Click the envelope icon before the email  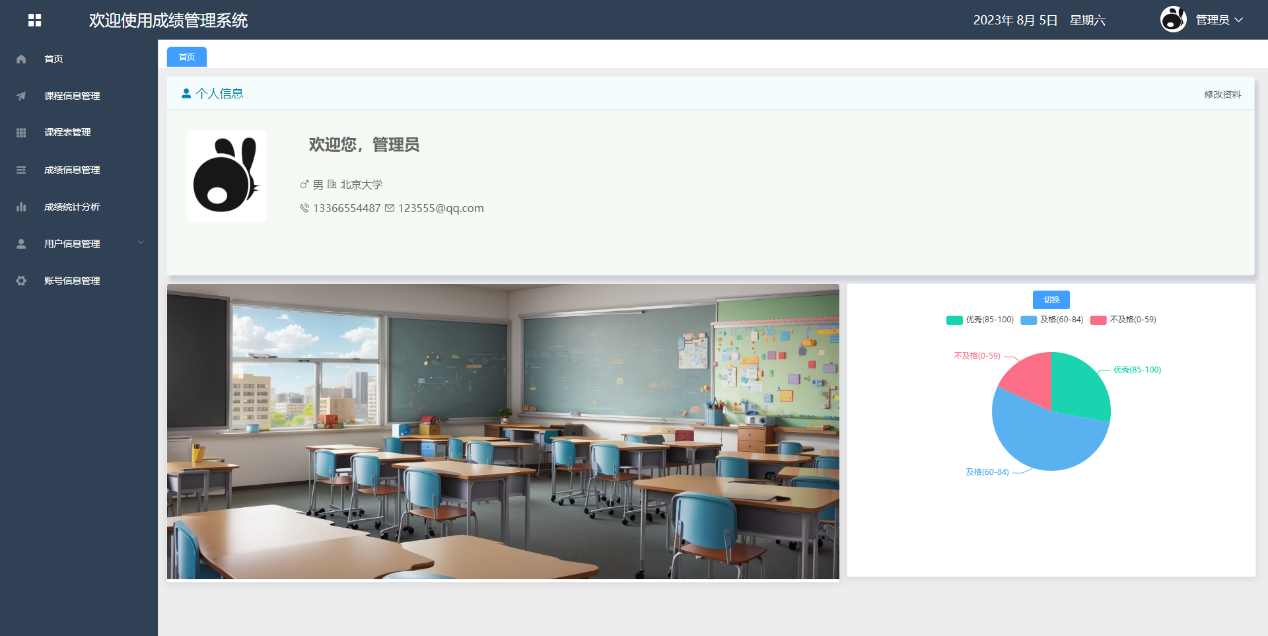390,208
